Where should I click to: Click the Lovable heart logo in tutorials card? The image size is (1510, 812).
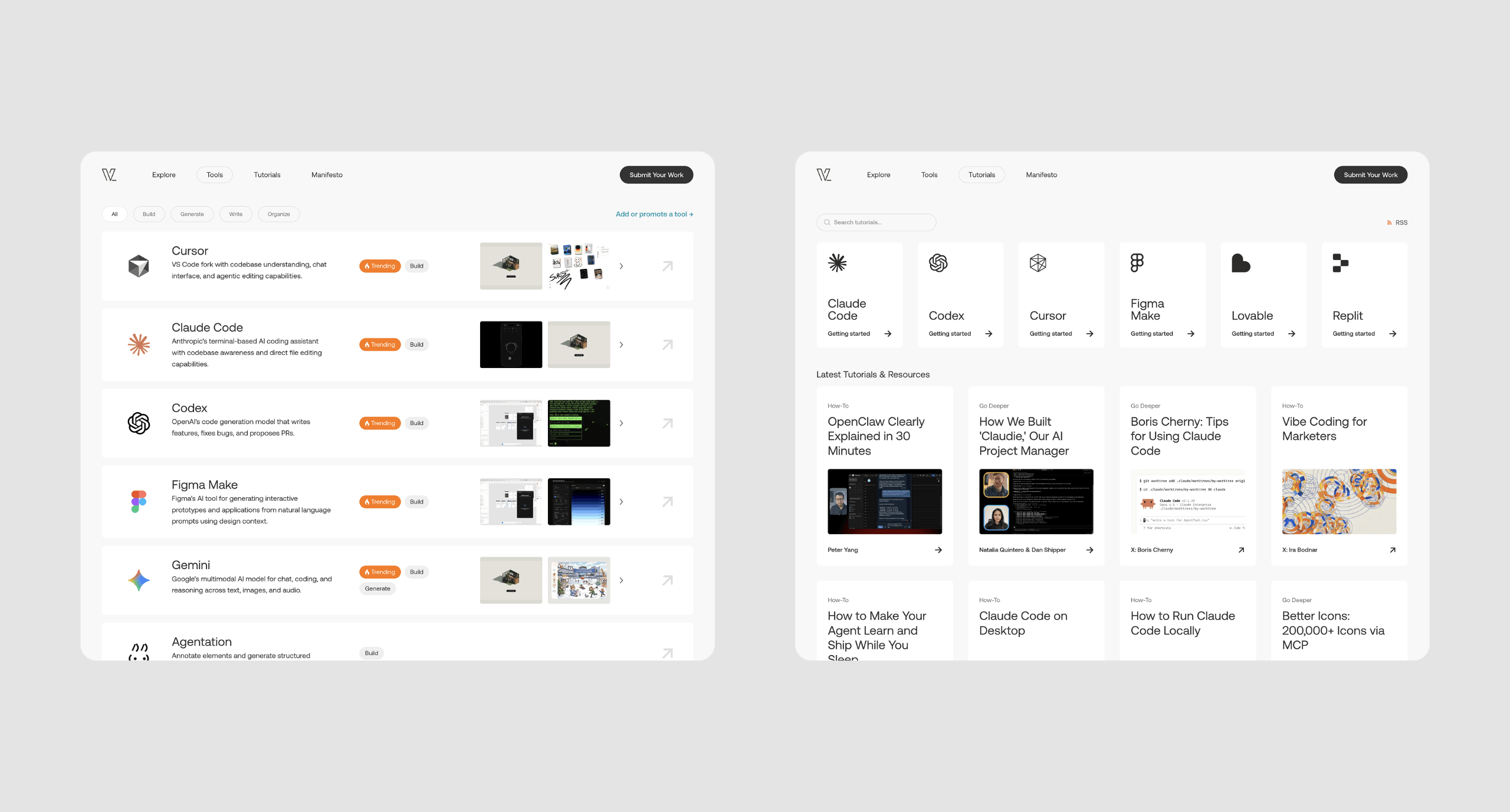click(1240, 263)
